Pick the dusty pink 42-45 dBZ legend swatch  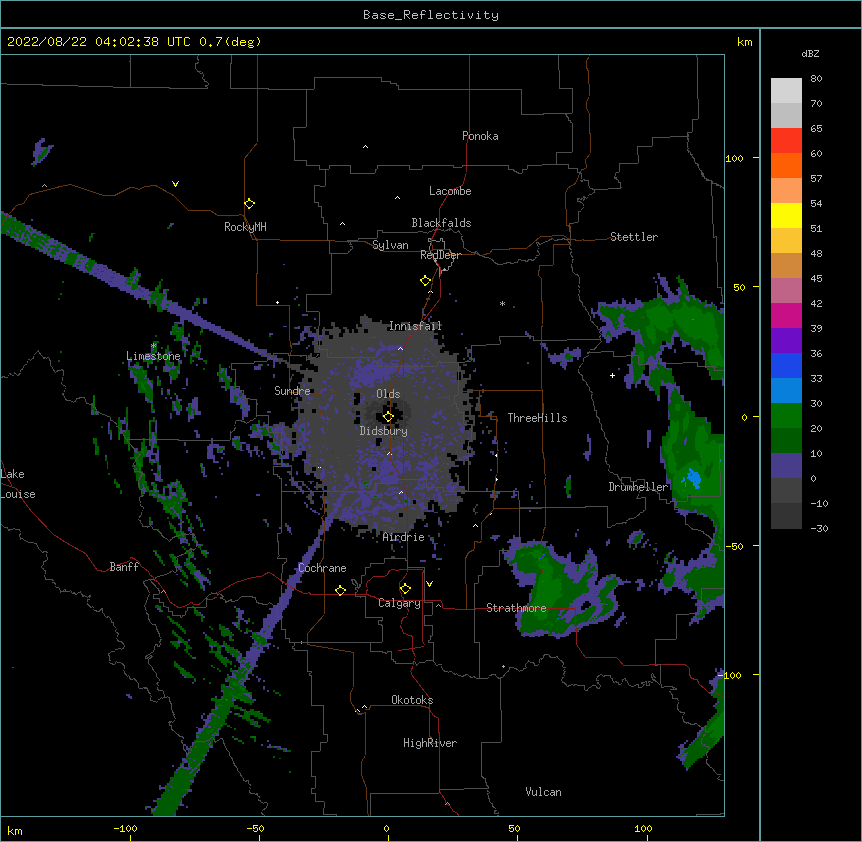click(786, 291)
